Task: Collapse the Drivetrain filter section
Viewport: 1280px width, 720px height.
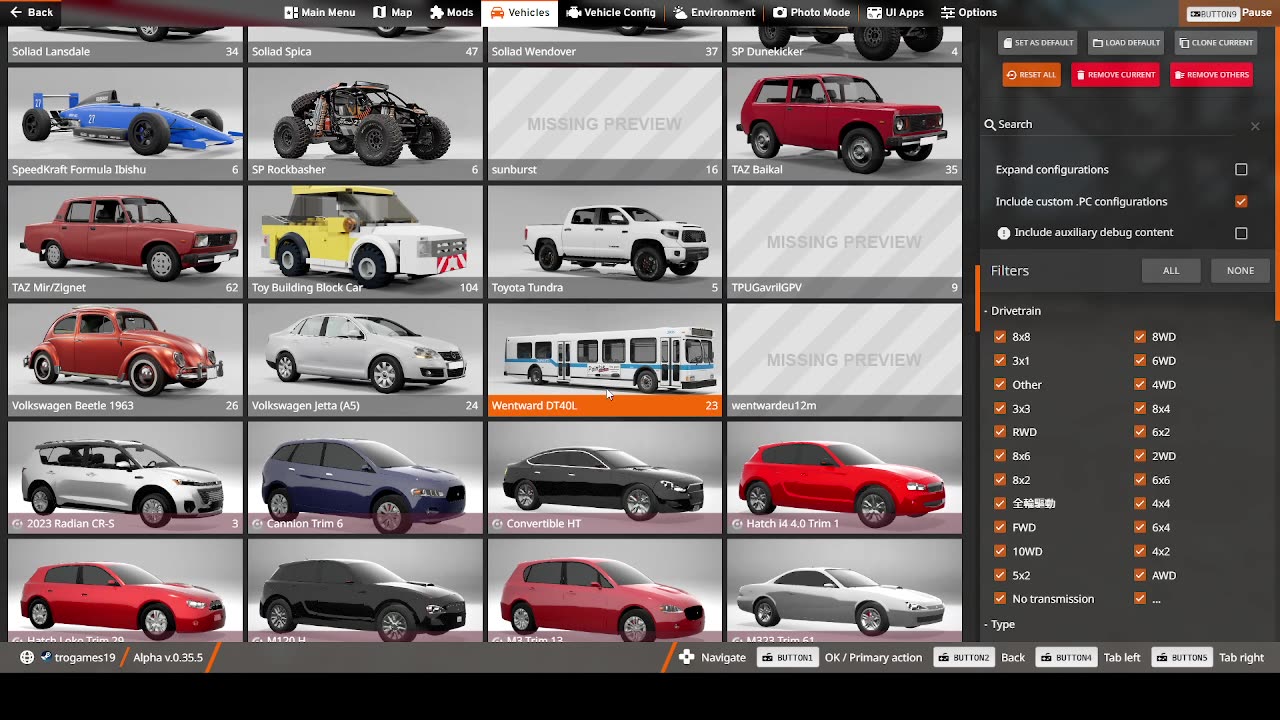Action: 1012,311
